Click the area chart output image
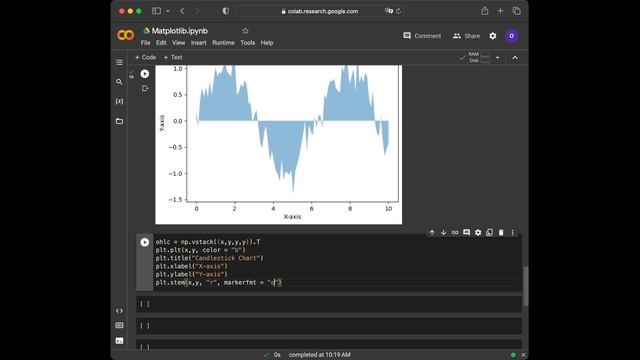 click(x=278, y=144)
